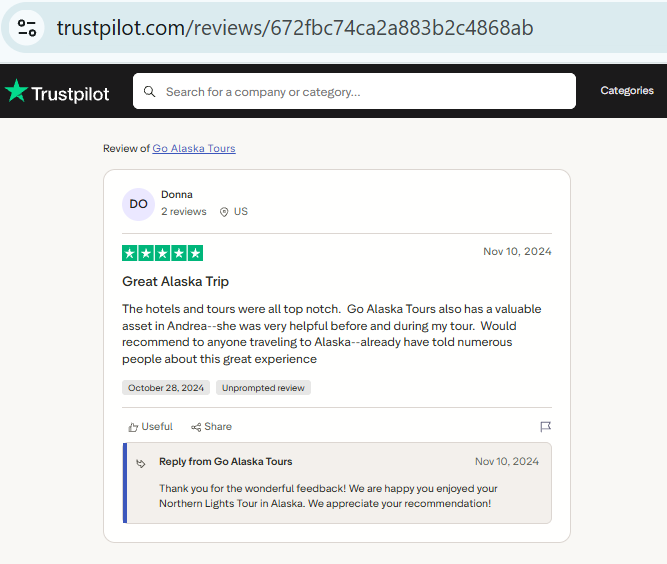Viewport: 667px width, 564px height.
Task: Click the reply date 'Nov 10, 2024'
Action: click(x=507, y=461)
